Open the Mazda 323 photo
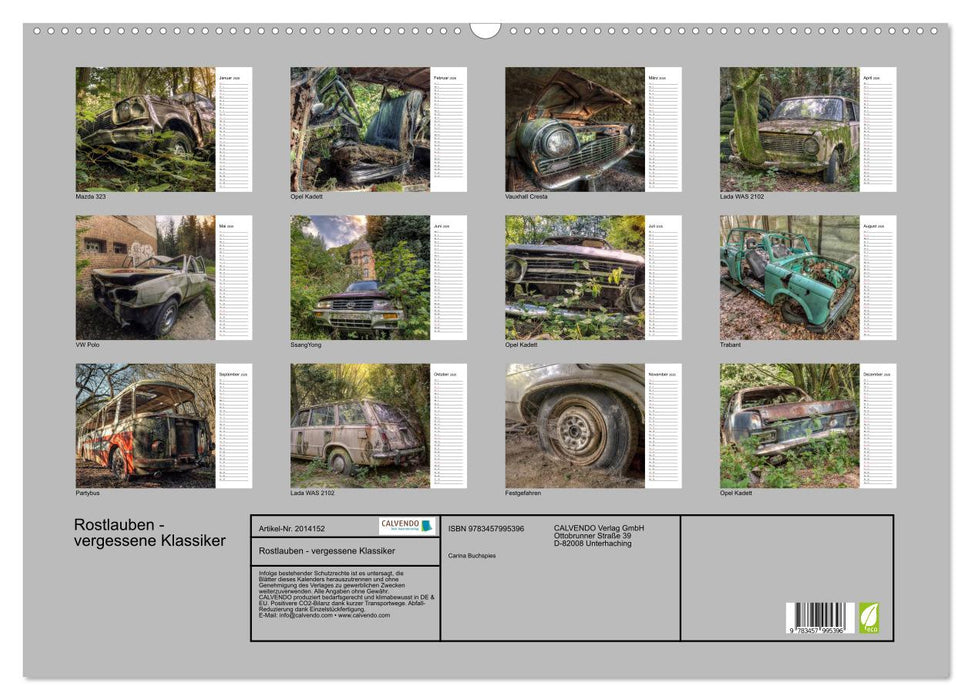 [145, 129]
